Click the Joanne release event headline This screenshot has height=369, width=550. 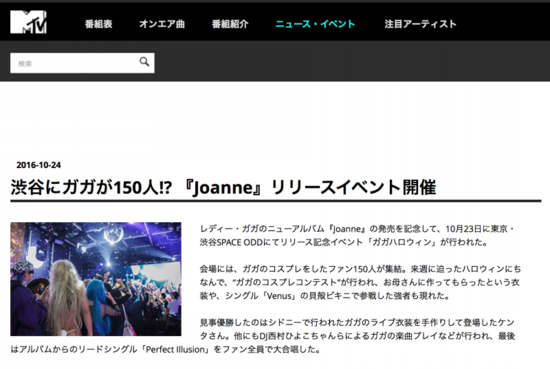[x=223, y=187]
